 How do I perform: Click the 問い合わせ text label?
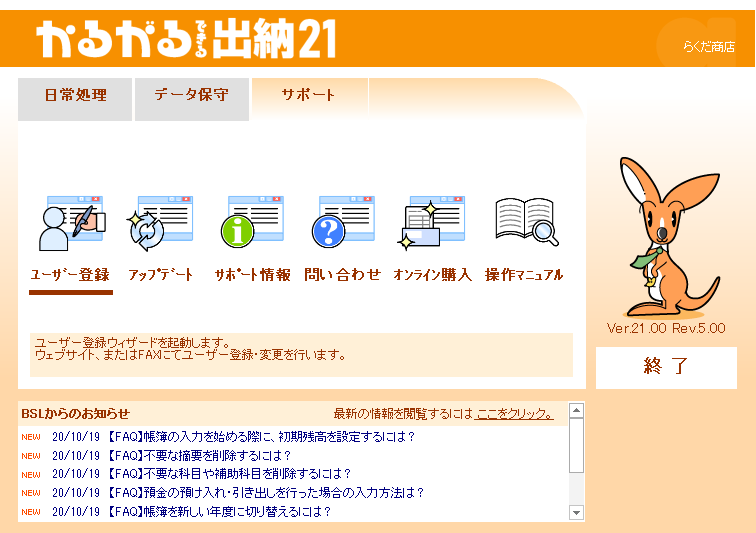pos(343,275)
